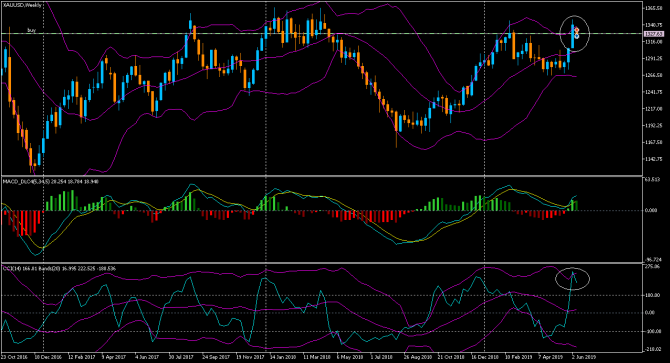Click the 1340.75 price scale label

[x=654, y=25]
